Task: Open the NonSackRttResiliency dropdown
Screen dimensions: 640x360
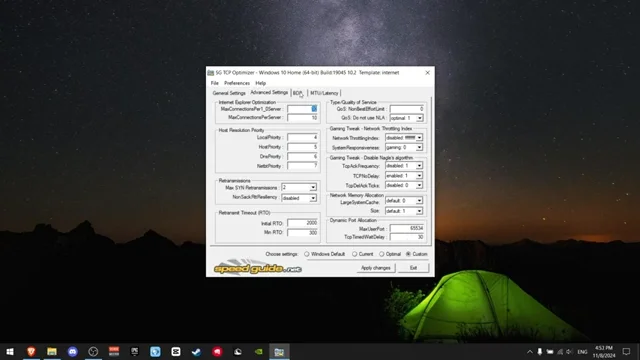Action: (x=313, y=198)
